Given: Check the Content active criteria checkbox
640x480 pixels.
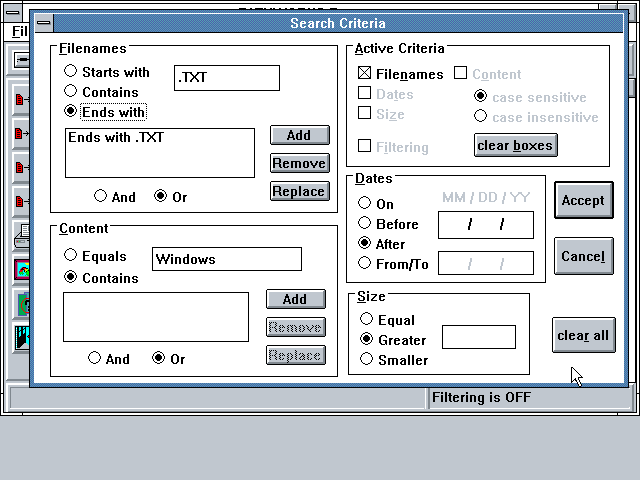Looking at the screenshot, I should [488, 74].
